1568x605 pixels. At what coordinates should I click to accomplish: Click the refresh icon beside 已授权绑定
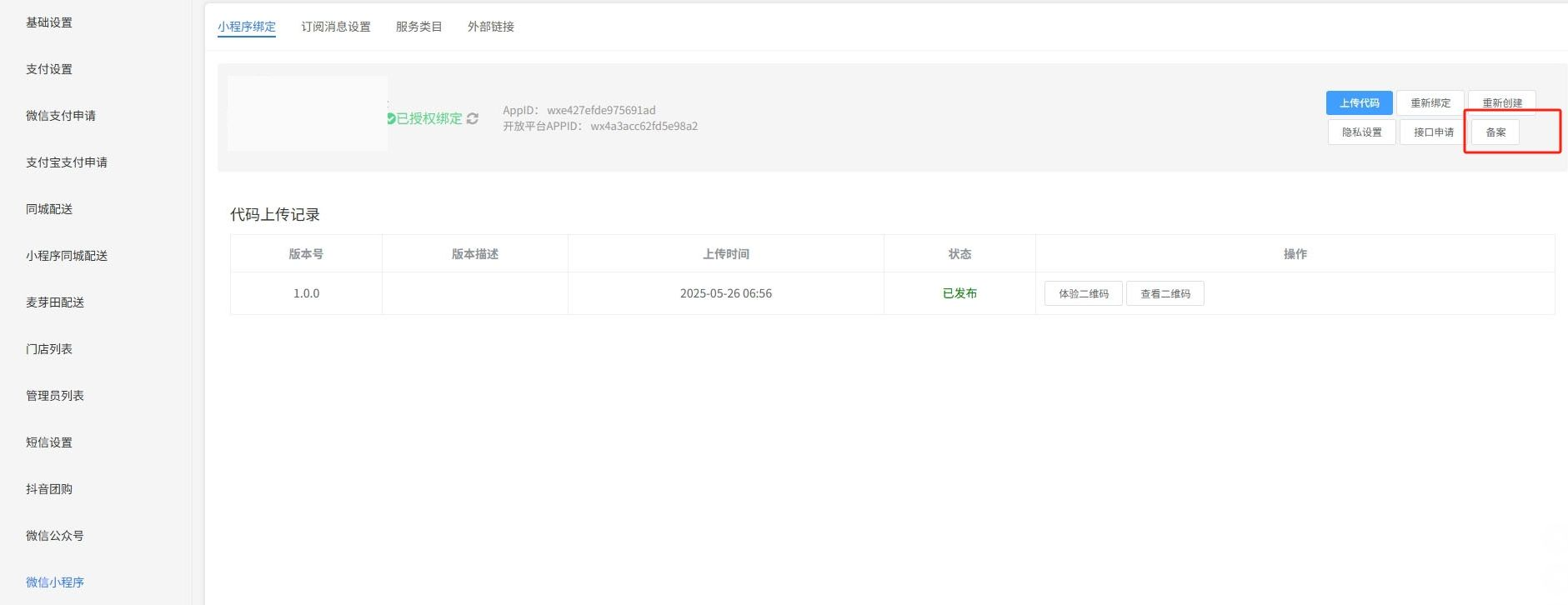point(473,119)
